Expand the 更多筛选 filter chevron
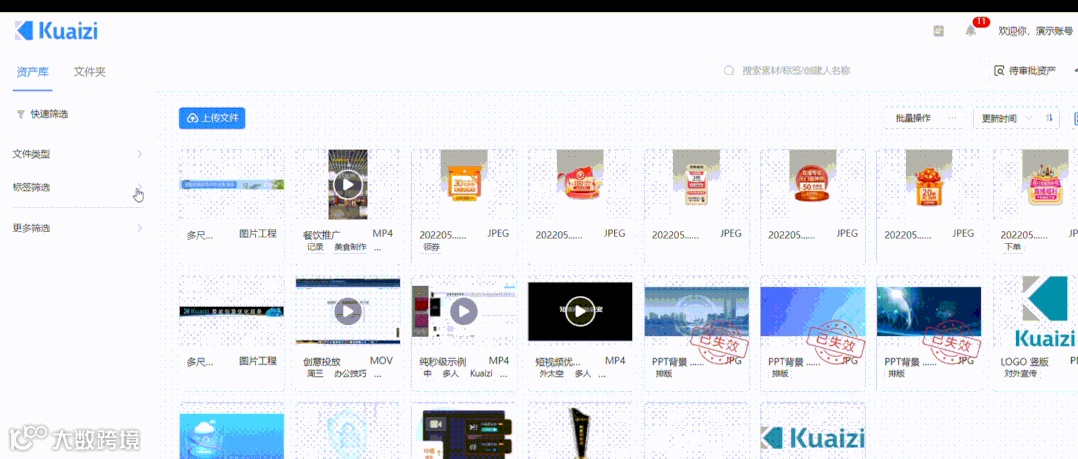 140,227
